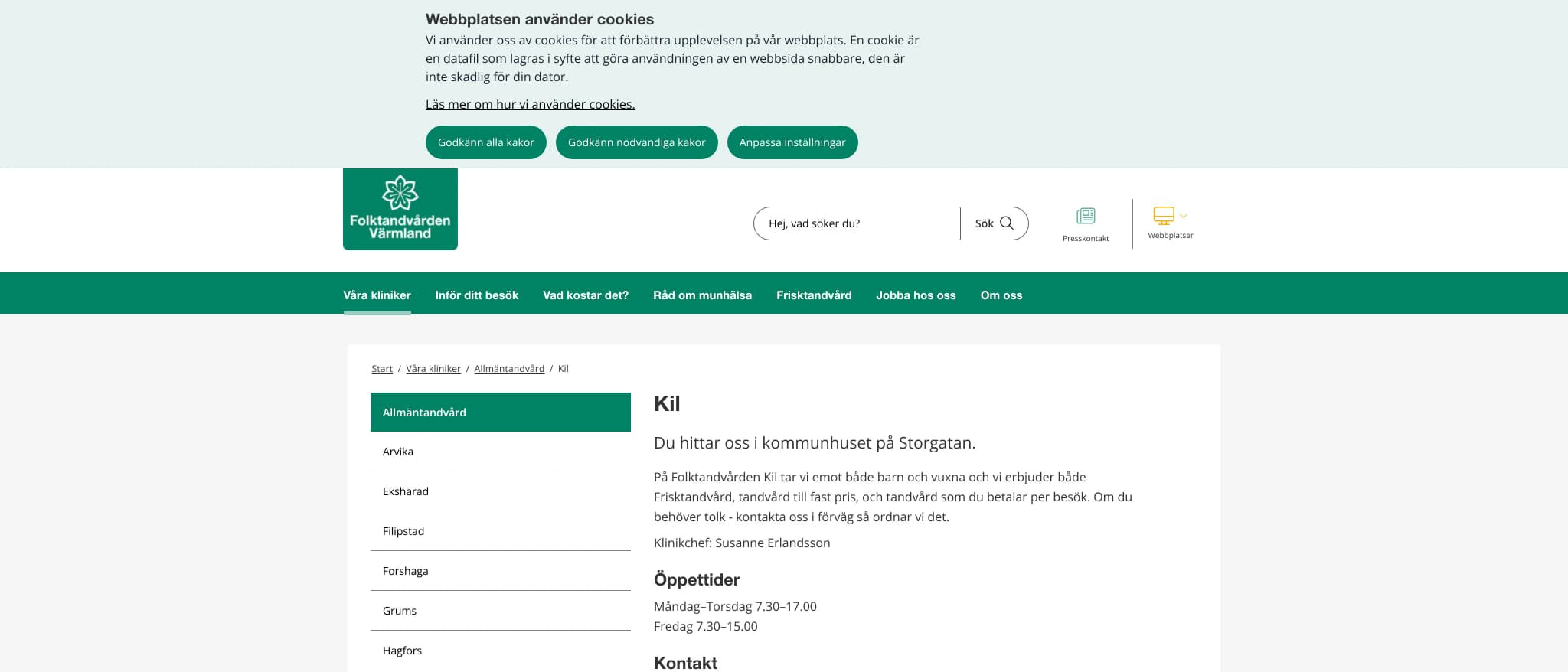Click the search magnifying glass icon
Viewport: 1568px width, 672px height.
coord(1007,223)
